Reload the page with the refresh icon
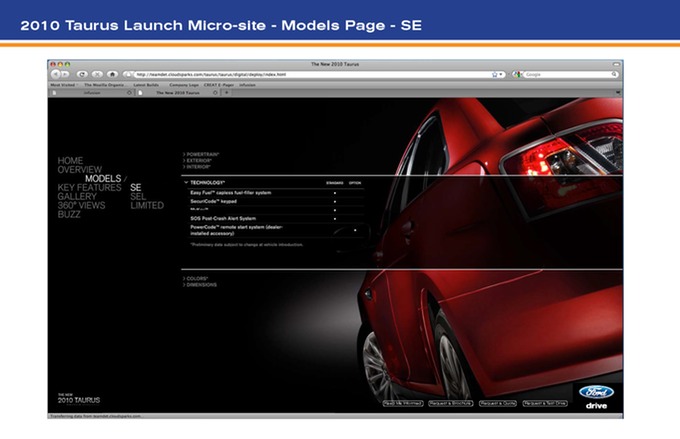This screenshot has height=439, width=680. (x=82, y=74)
